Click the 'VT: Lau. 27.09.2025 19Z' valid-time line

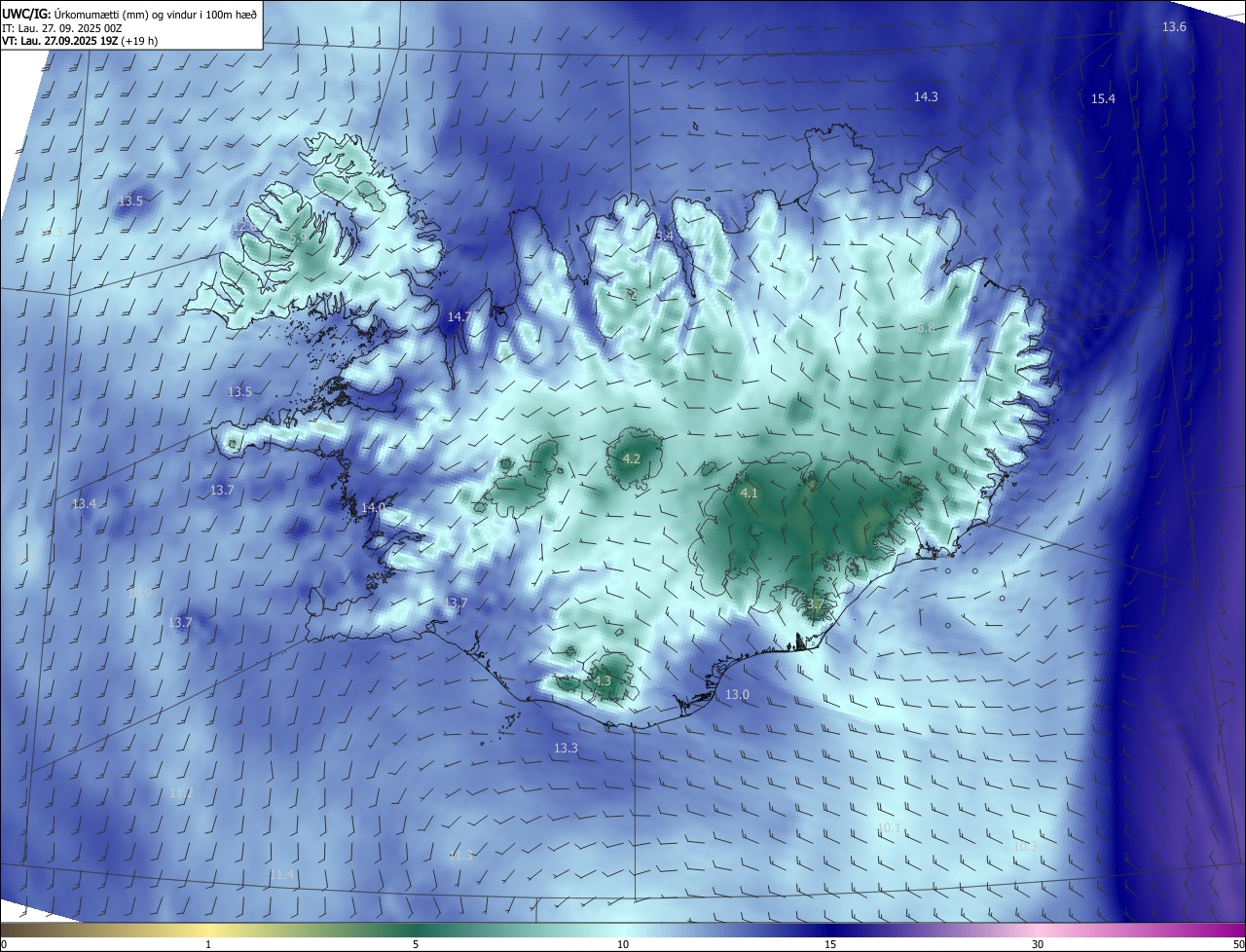point(61,41)
